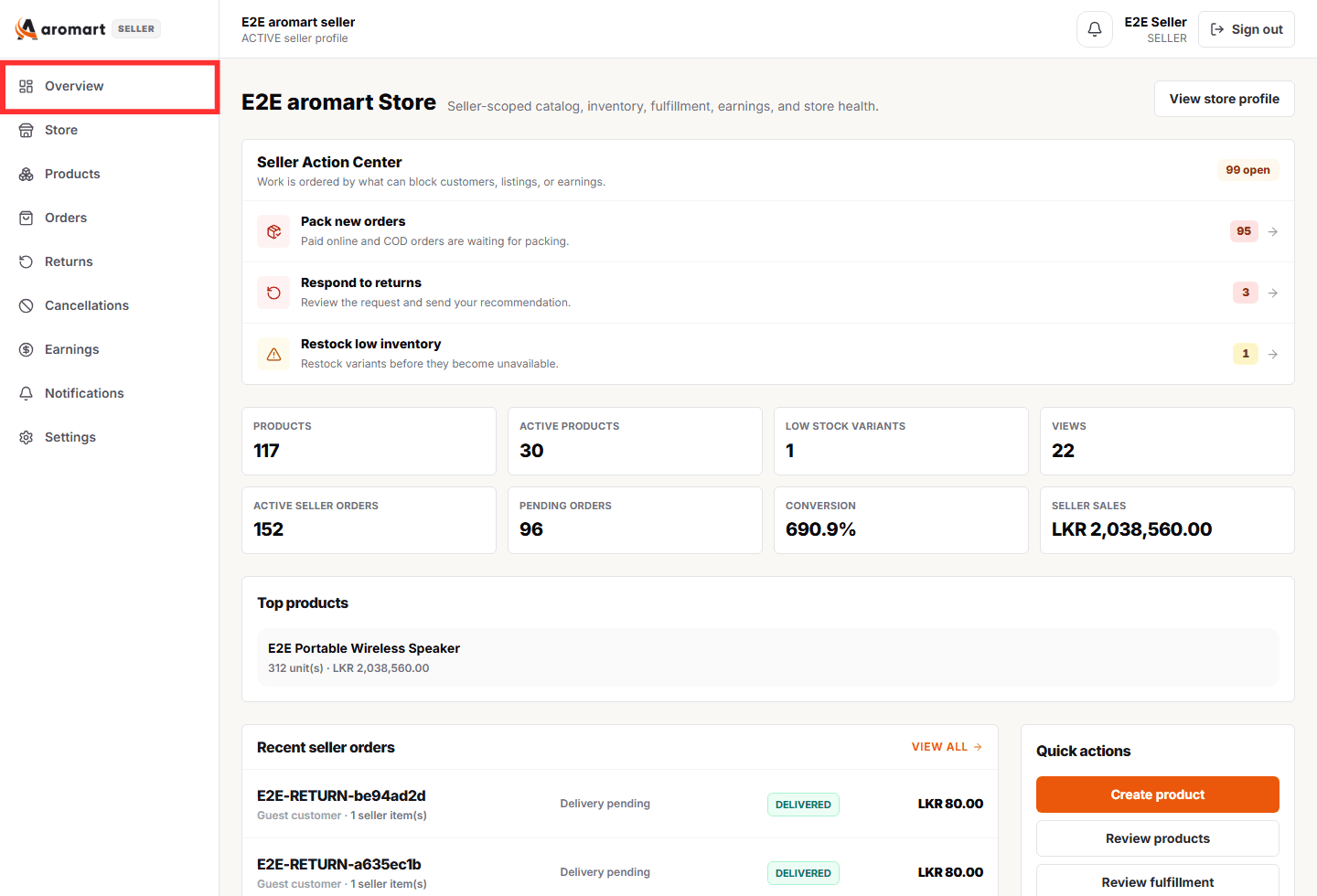Screen dimensions: 1317x896
Task: Go to the Products section
Action: (110, 174)
